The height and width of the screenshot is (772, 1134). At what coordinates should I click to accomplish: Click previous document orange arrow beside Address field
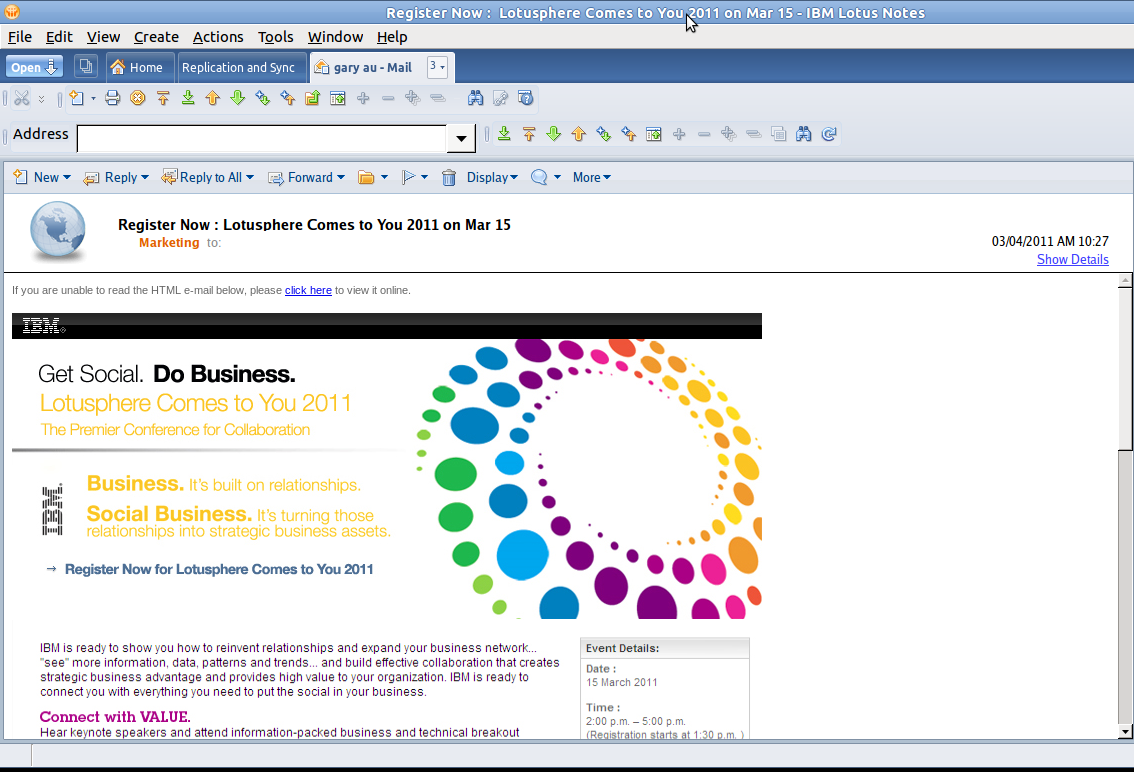[579, 134]
